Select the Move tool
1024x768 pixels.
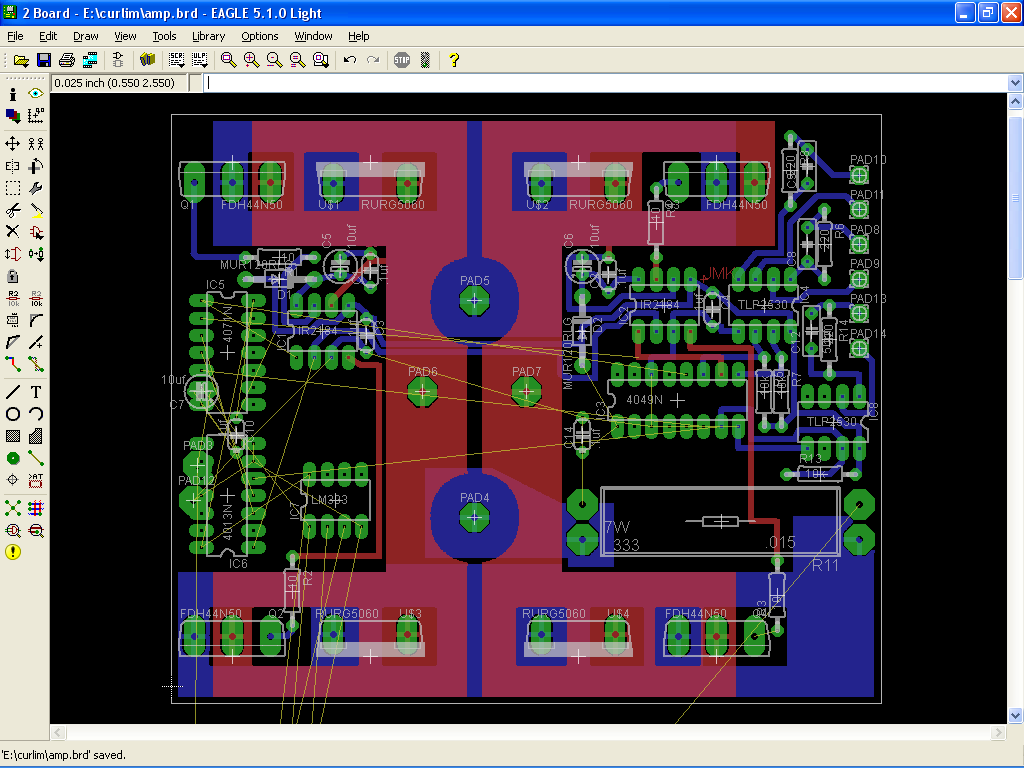12,144
